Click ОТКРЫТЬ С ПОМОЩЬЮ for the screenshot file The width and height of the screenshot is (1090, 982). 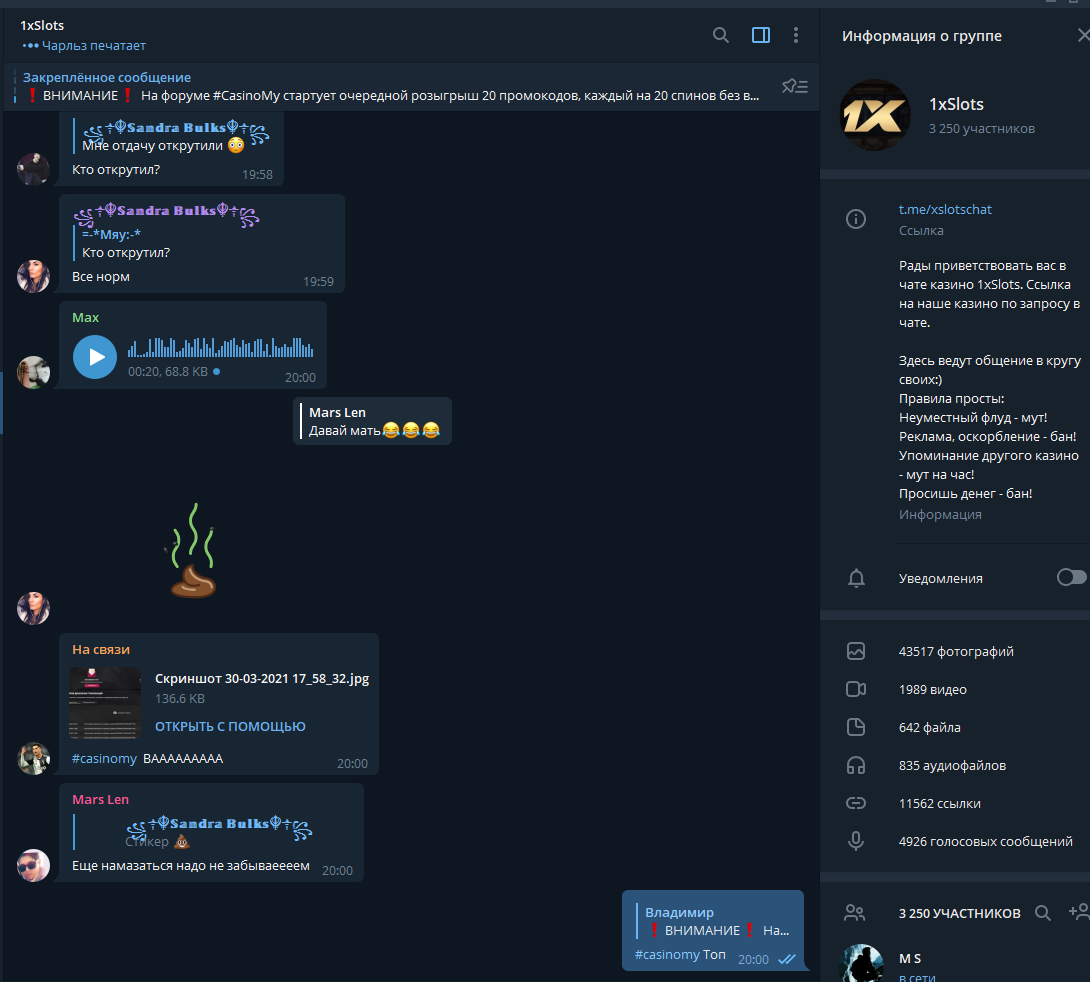(x=230, y=726)
